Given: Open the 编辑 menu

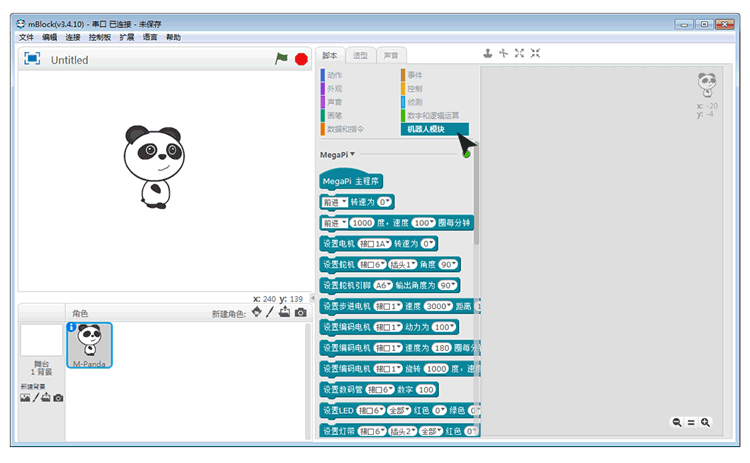Looking at the screenshot, I should (x=49, y=37).
